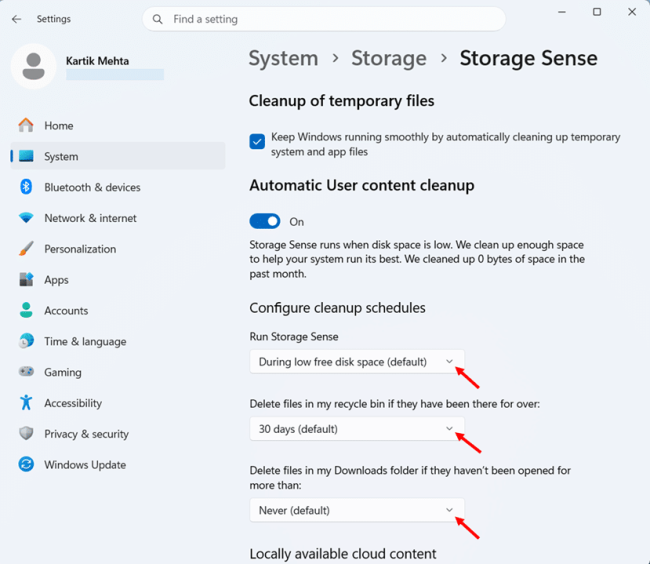Screen dimensions: 650x564
Task: Click the Network wifi icon
Action: click(26, 218)
